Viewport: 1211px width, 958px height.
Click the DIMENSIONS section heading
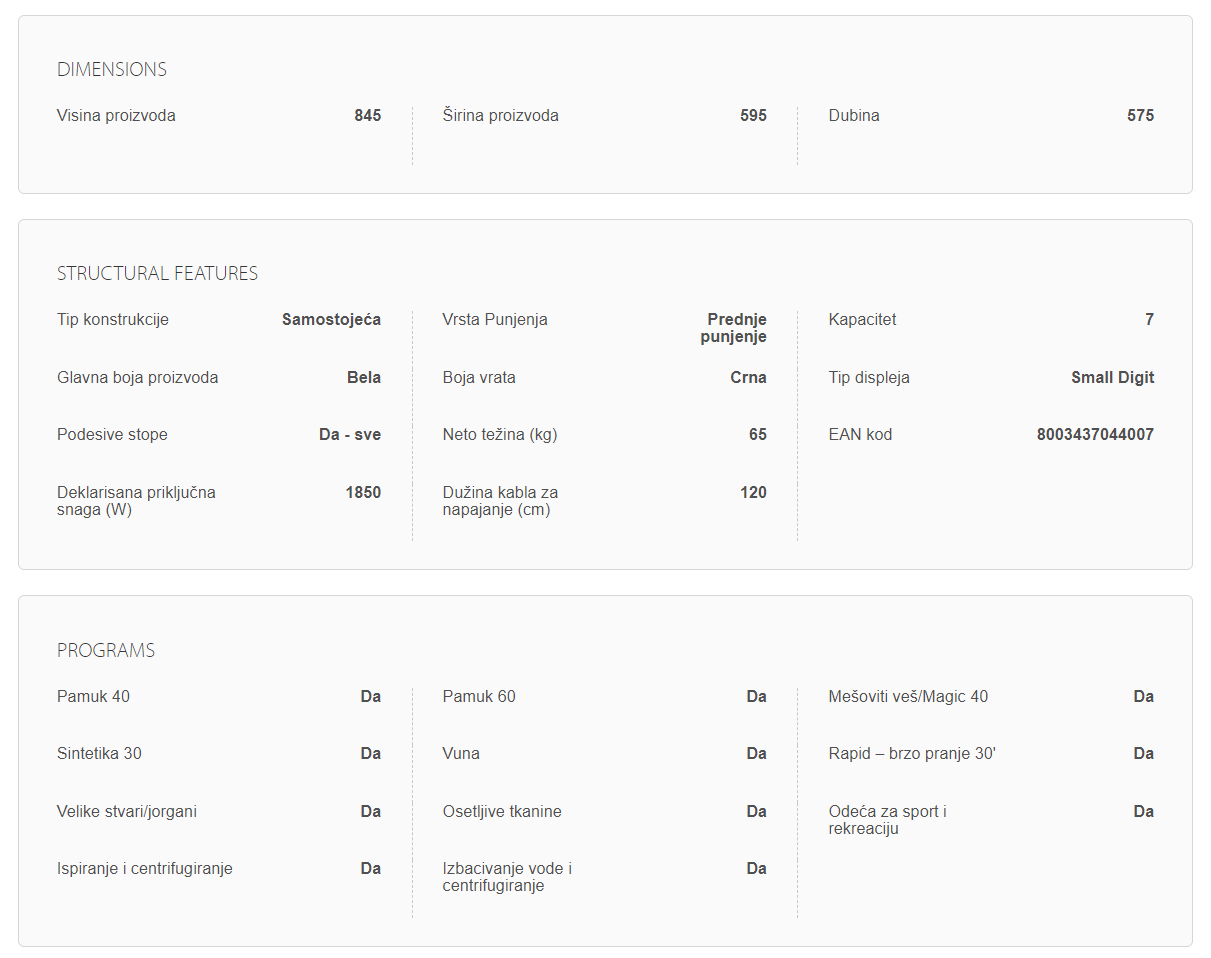click(112, 70)
